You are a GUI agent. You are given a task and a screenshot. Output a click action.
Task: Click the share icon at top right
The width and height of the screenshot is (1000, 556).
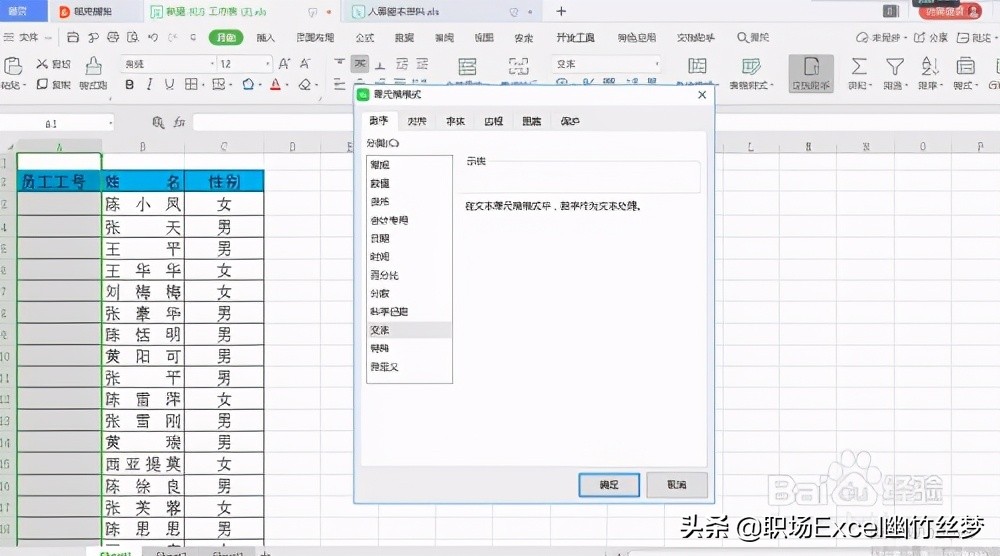(919, 38)
